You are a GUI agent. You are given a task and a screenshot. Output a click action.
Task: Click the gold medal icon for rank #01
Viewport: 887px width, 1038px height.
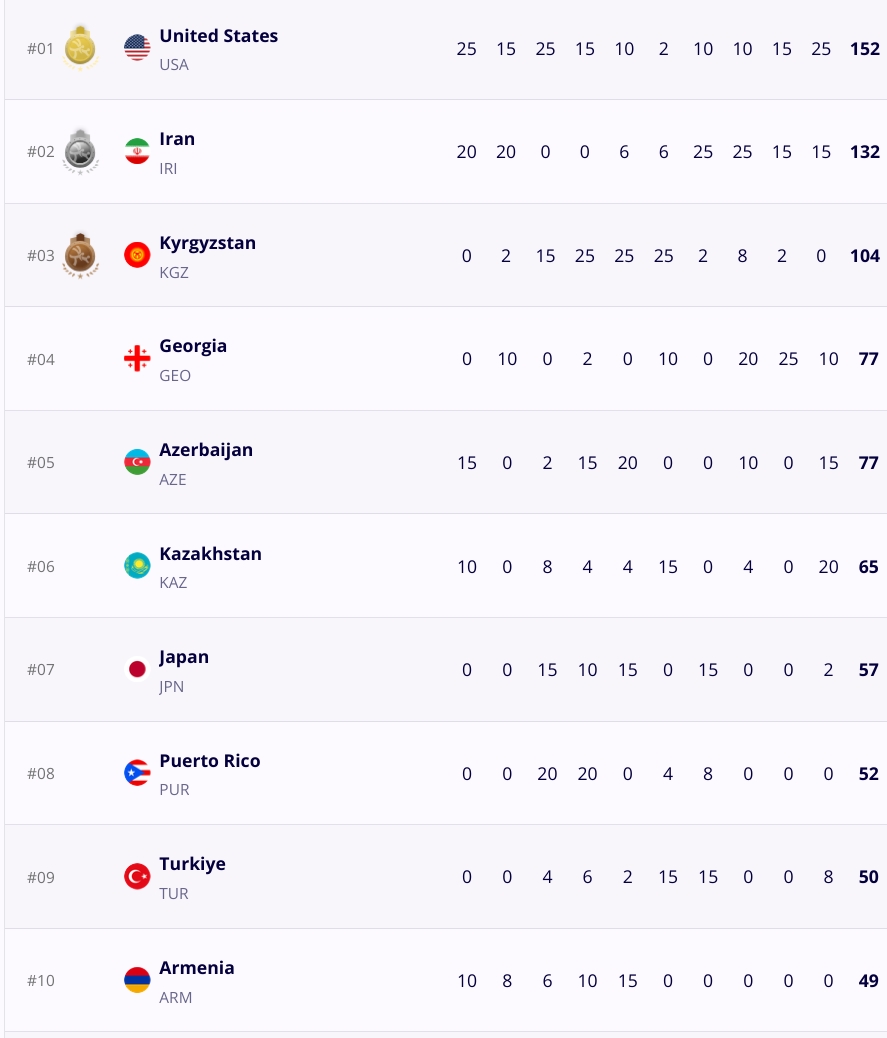(x=80, y=48)
